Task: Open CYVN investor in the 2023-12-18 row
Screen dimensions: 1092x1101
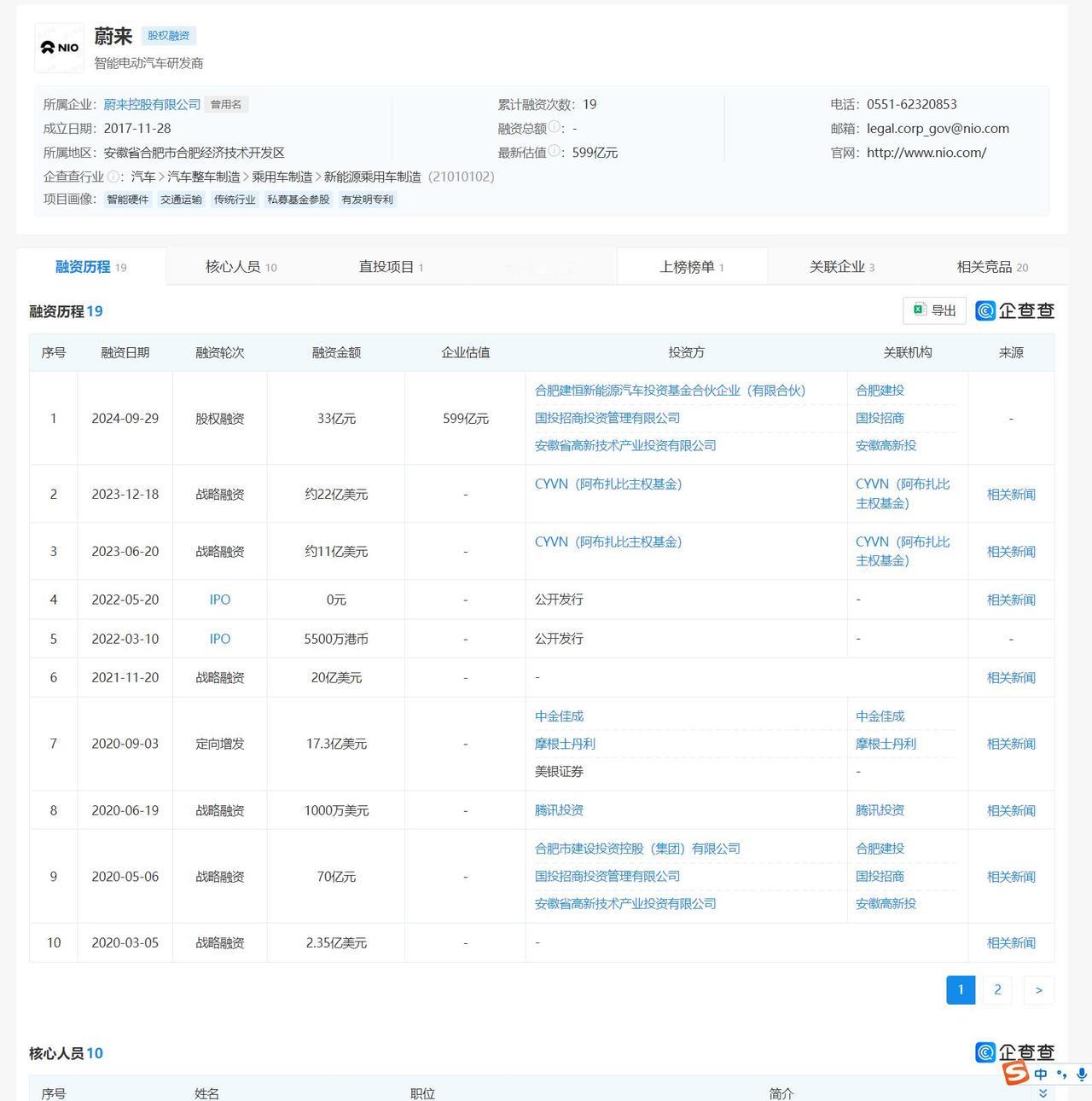Action: point(608,484)
